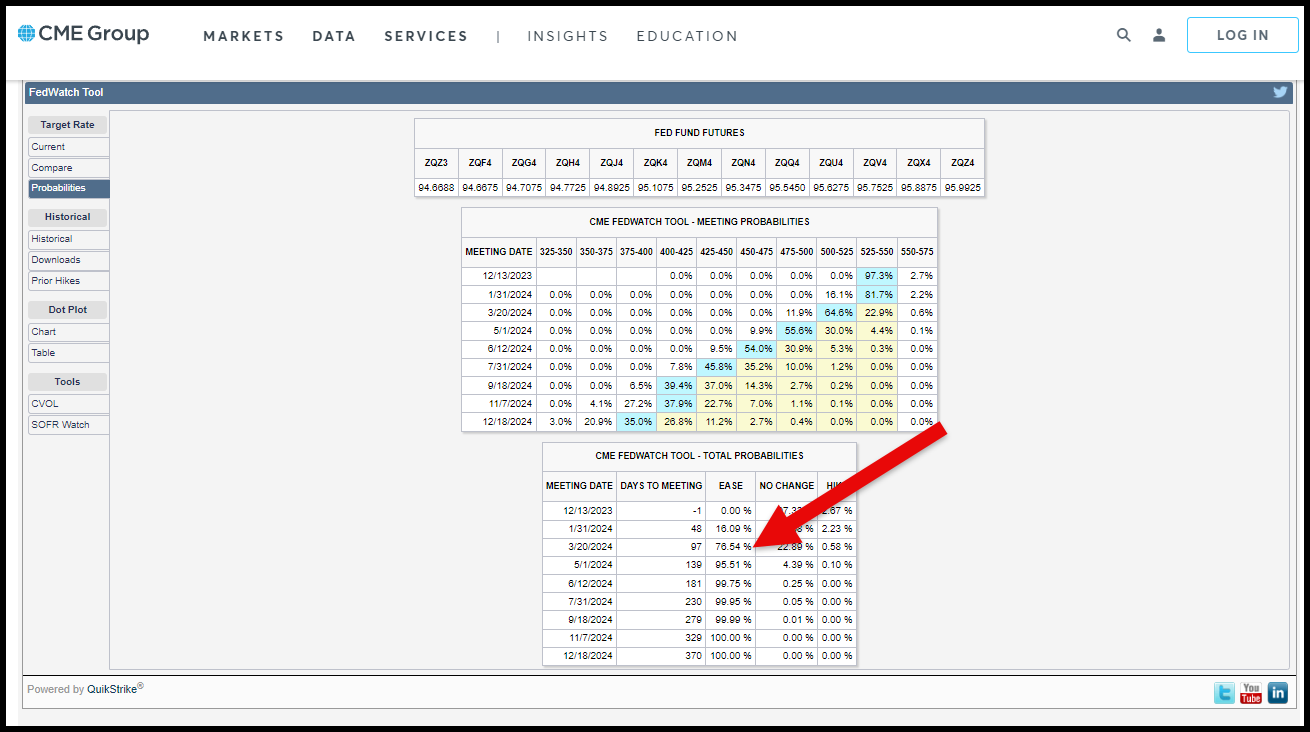
Task: Click the 76.54 % ease probability
Action: [733, 547]
